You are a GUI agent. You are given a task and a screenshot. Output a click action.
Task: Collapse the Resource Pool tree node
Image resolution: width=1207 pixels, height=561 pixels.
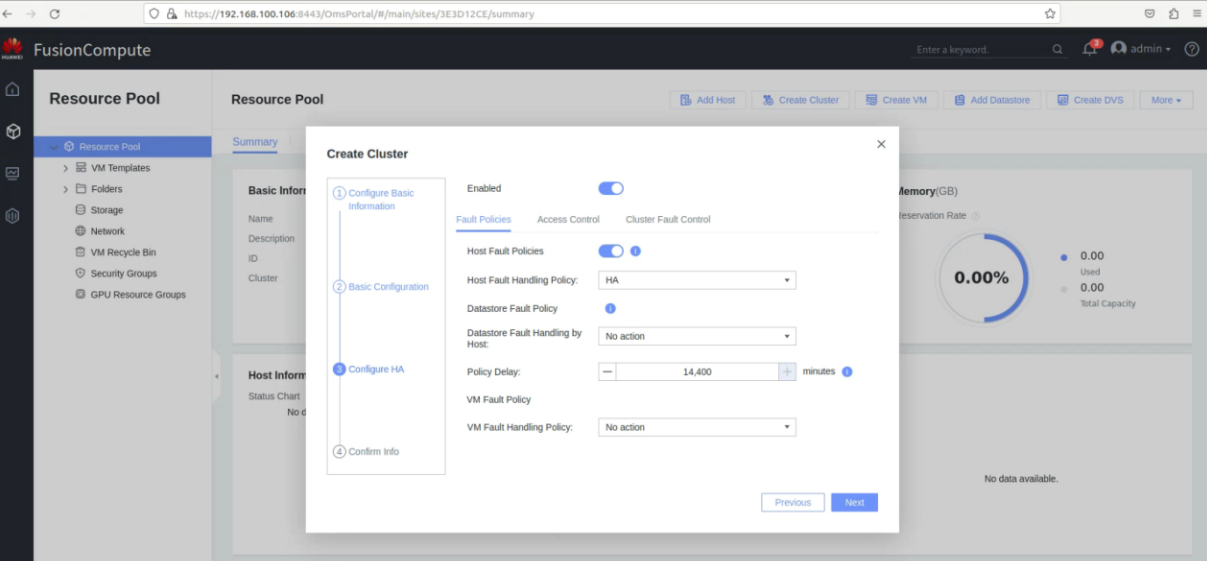[54, 147]
